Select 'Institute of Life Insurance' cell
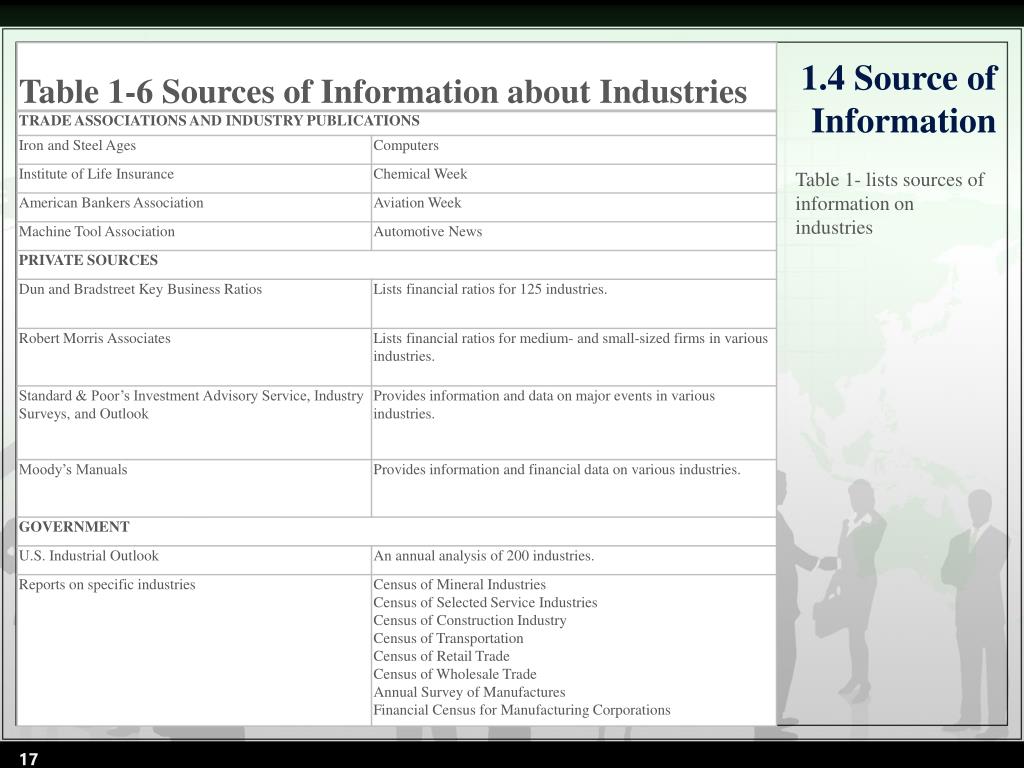The width and height of the screenshot is (1024, 768). (194, 178)
